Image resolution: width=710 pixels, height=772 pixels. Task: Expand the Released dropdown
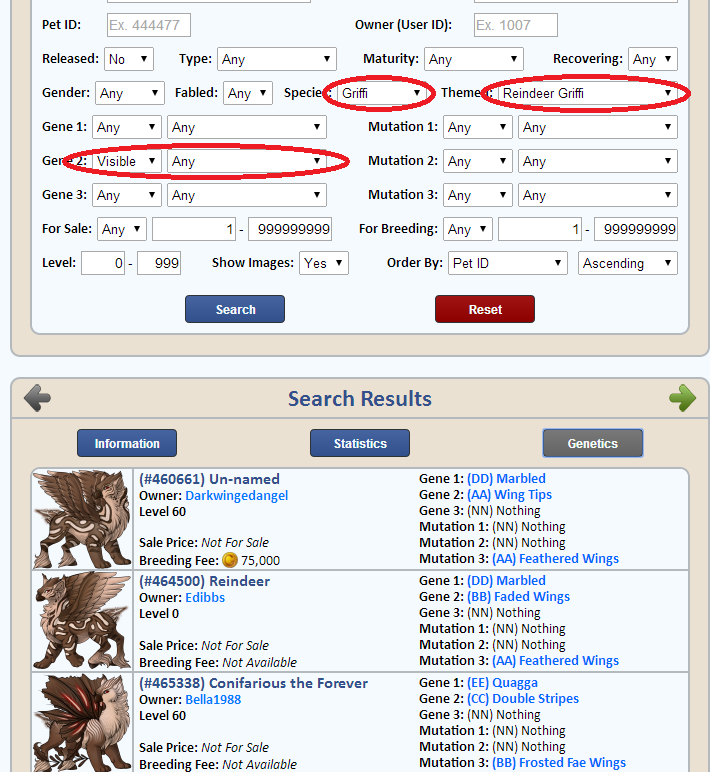pyautogui.click(x=128, y=60)
